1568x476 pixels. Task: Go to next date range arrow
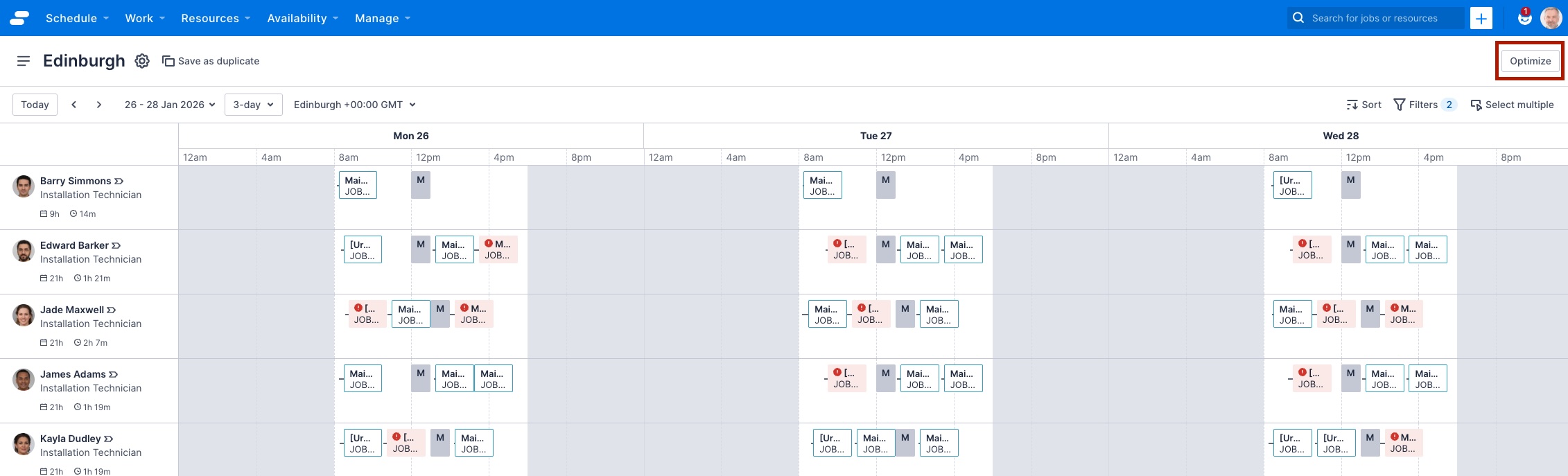pyautogui.click(x=99, y=105)
